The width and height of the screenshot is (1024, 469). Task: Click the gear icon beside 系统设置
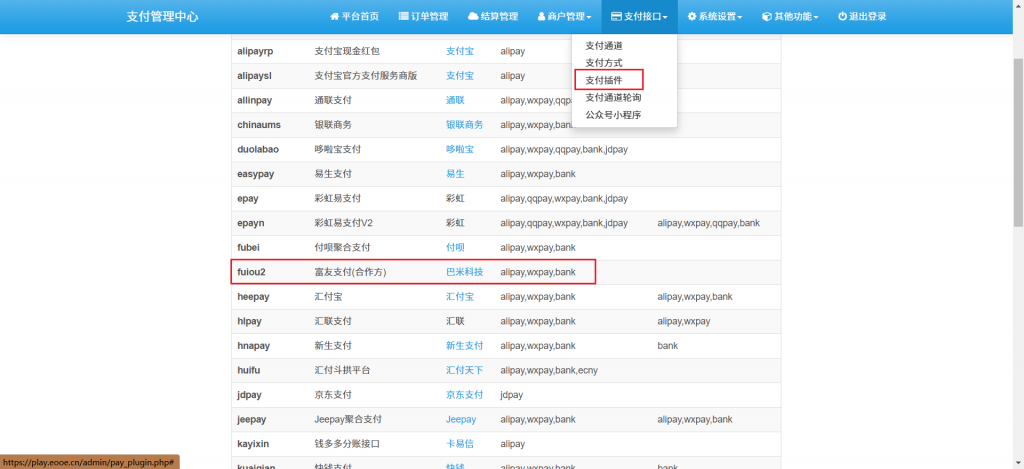click(692, 17)
